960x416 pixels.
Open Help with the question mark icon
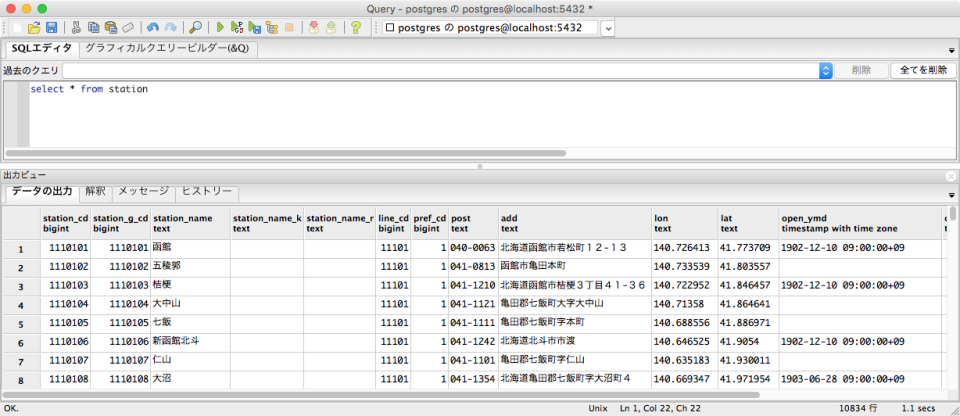[x=355, y=28]
